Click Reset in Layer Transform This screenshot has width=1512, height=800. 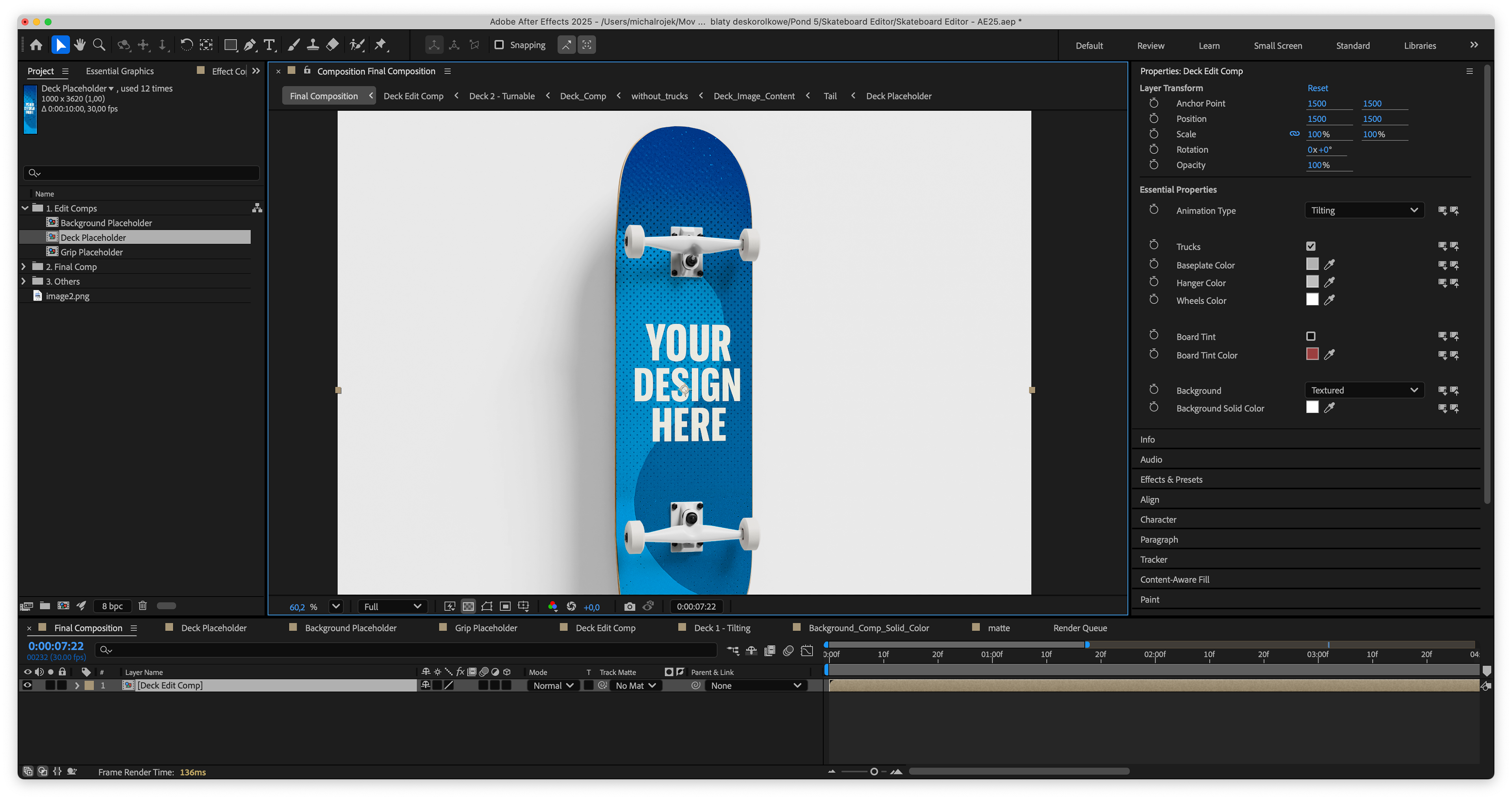[1317, 88]
